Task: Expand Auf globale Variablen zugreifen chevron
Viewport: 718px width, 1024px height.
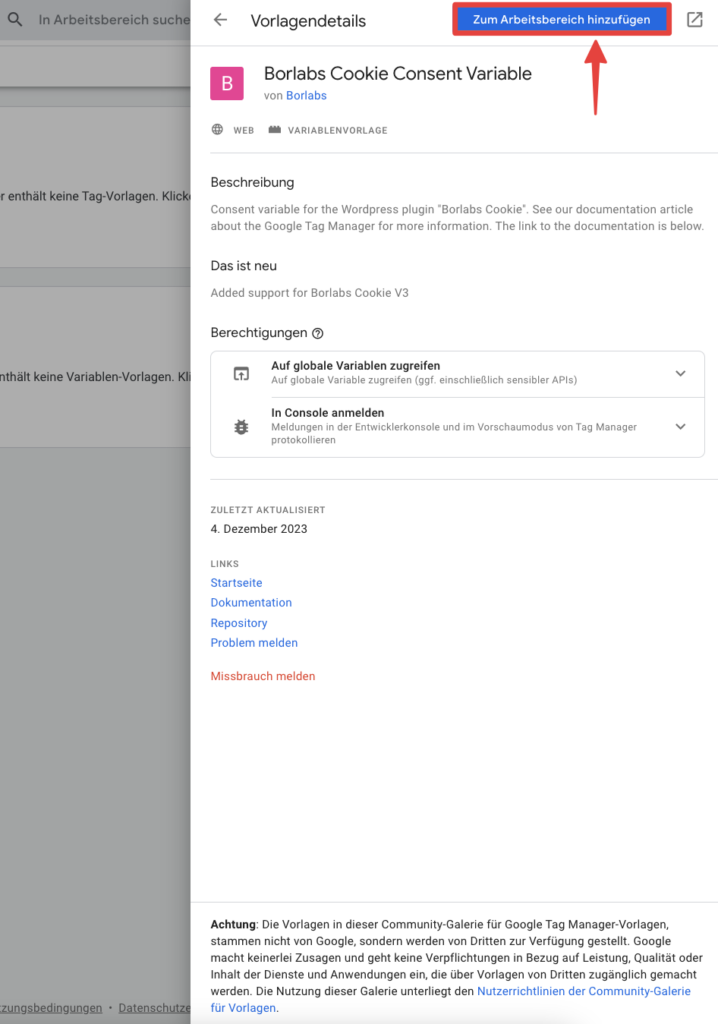Action: (680, 374)
